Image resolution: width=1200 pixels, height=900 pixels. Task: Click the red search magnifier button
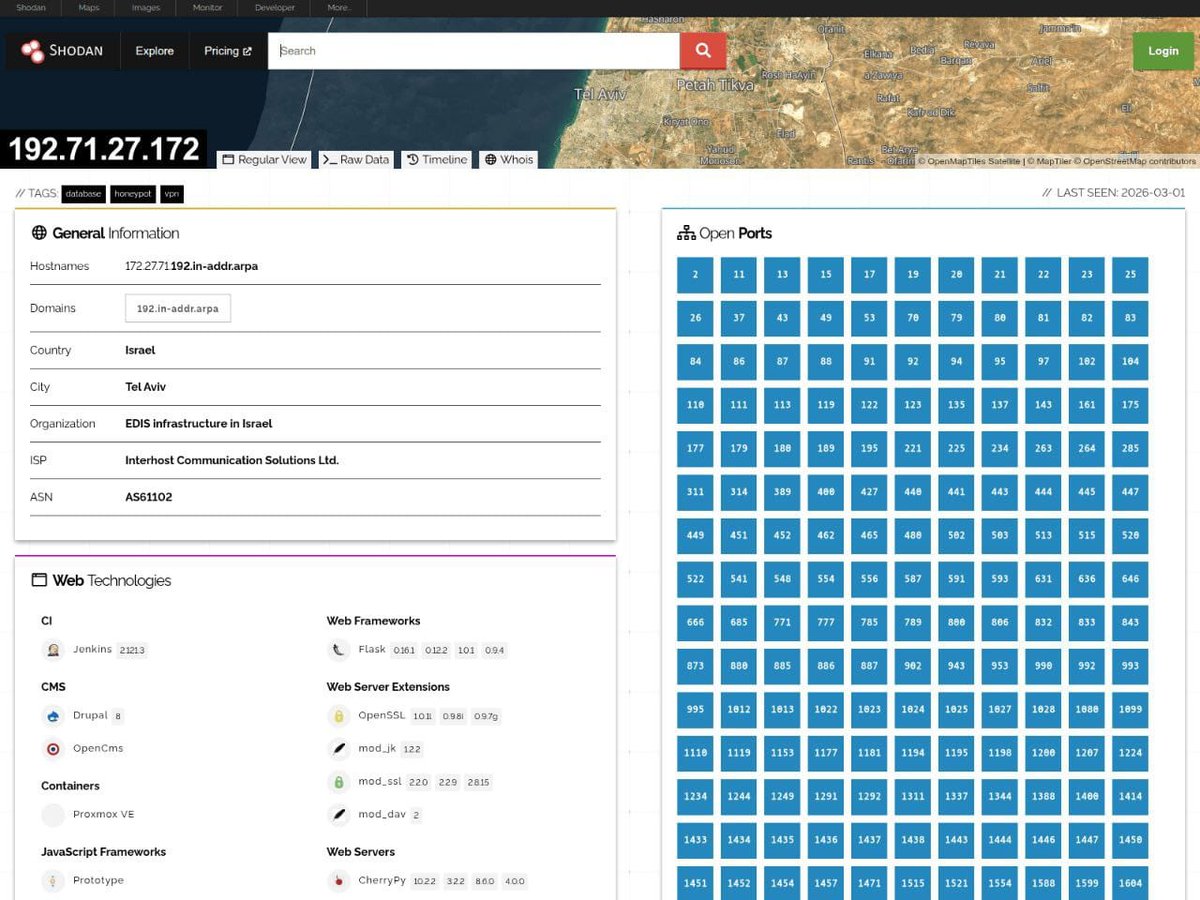click(703, 51)
